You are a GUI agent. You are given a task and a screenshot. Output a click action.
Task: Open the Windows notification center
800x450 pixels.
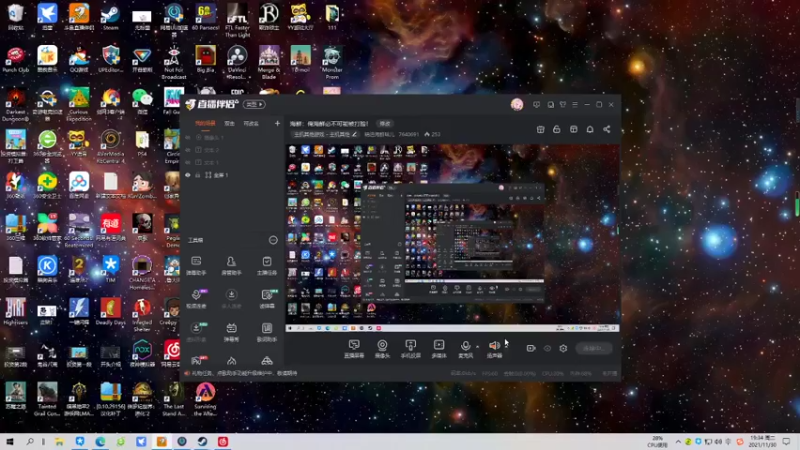(x=786, y=441)
